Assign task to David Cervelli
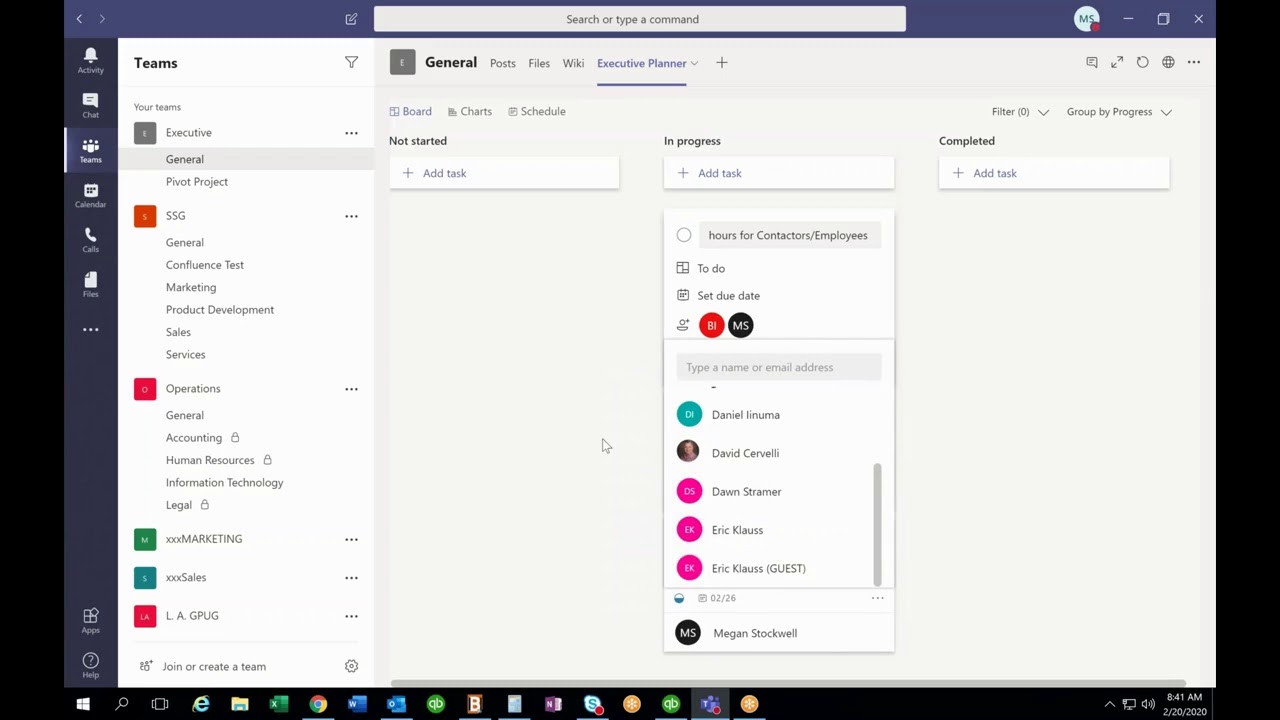Screen dimensions: 1280x720 pyautogui.click(x=779, y=453)
